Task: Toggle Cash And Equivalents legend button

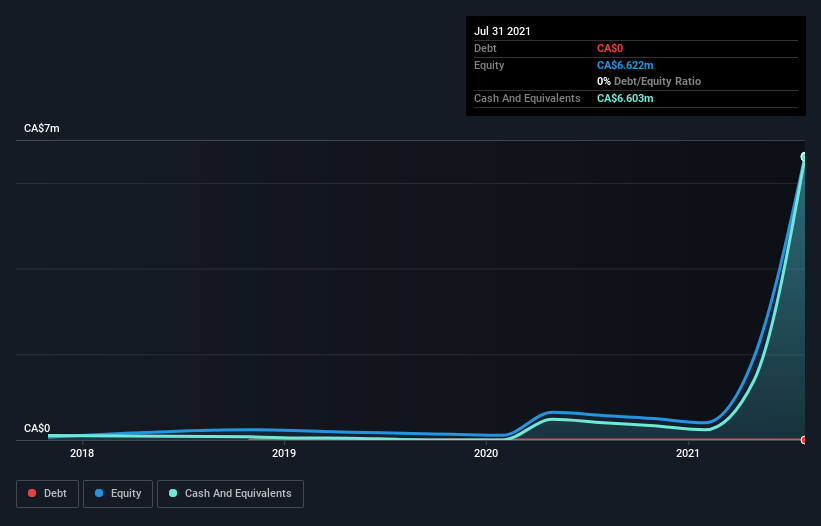Action: tap(230, 494)
